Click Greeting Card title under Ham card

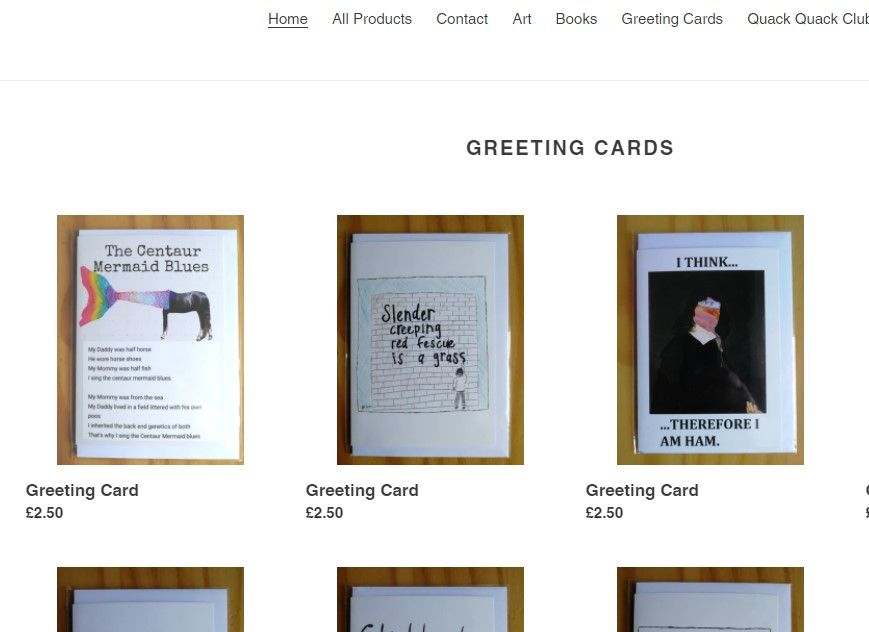click(642, 490)
